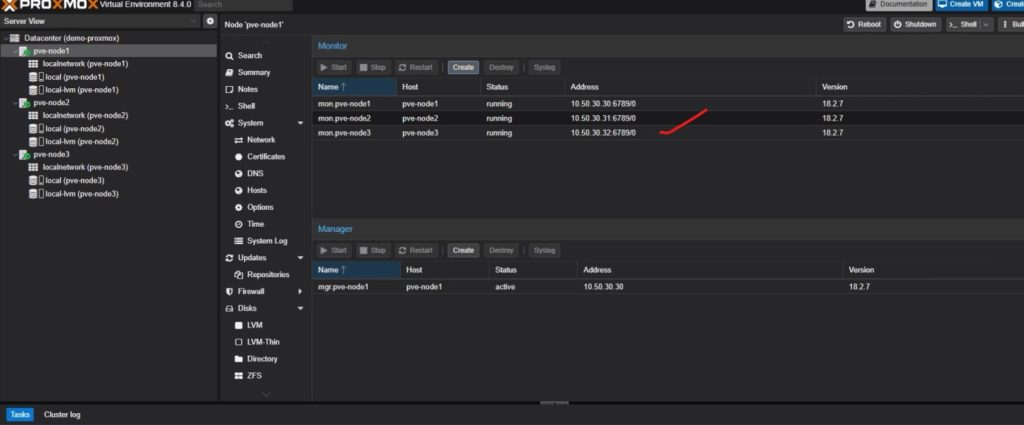Click Destroy in the Manager toolbar
1024x425 pixels.
(x=502, y=250)
